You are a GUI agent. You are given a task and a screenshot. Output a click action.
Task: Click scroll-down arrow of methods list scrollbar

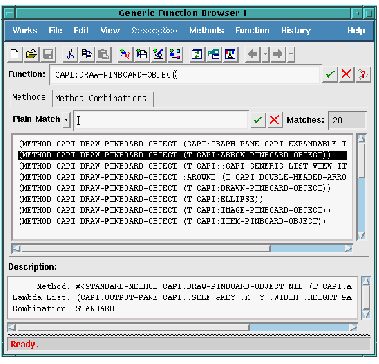click(x=361, y=236)
